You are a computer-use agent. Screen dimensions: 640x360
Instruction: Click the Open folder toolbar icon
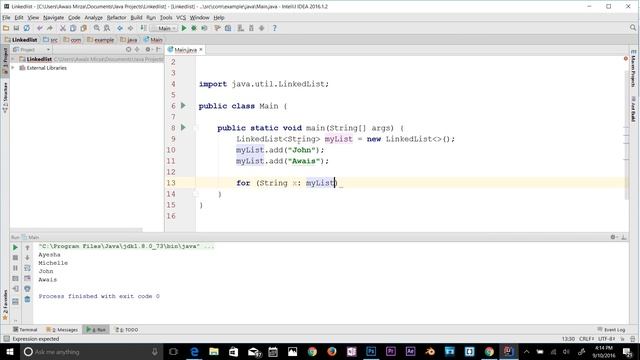(6, 28)
